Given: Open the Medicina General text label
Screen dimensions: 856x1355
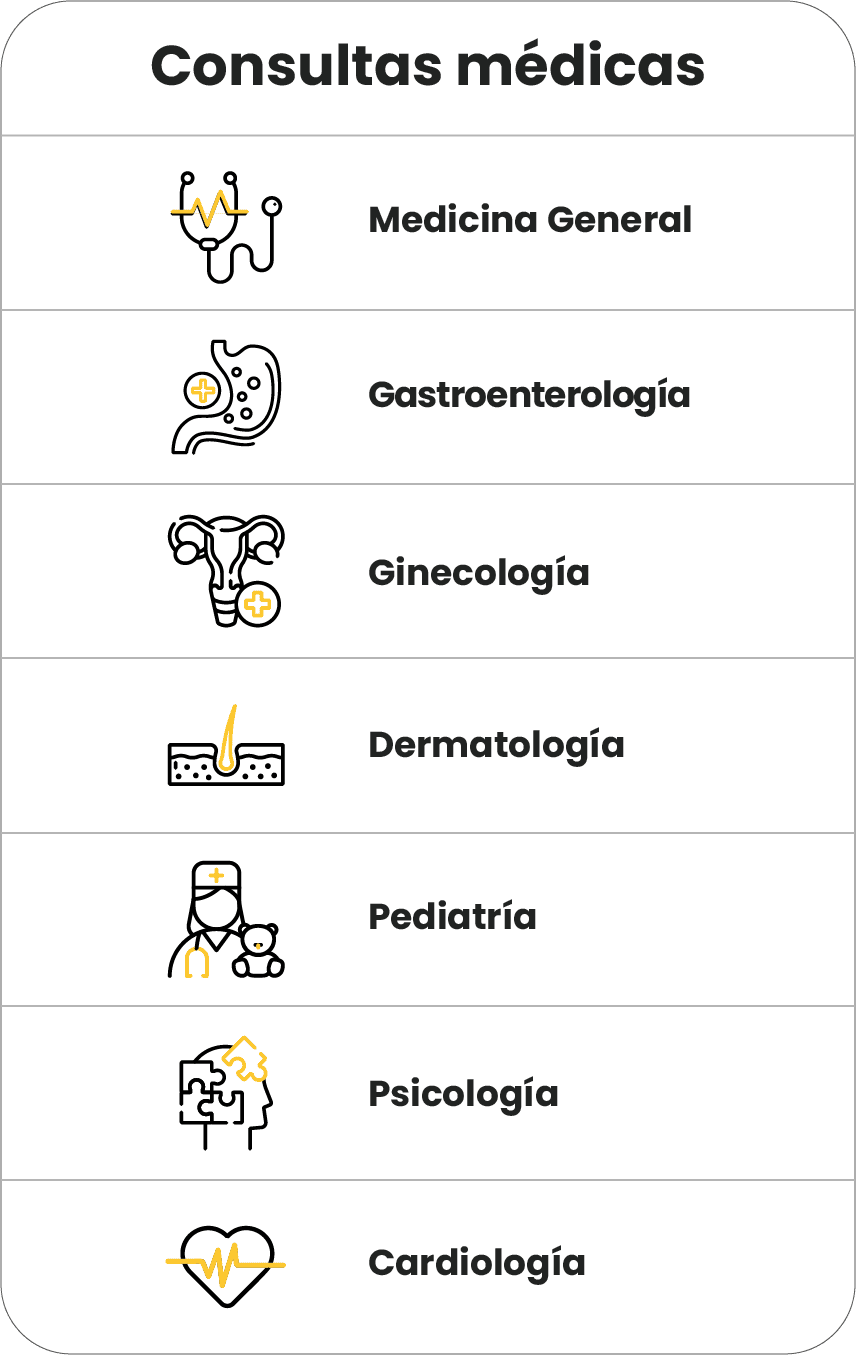Looking at the screenshot, I should 530,220.
